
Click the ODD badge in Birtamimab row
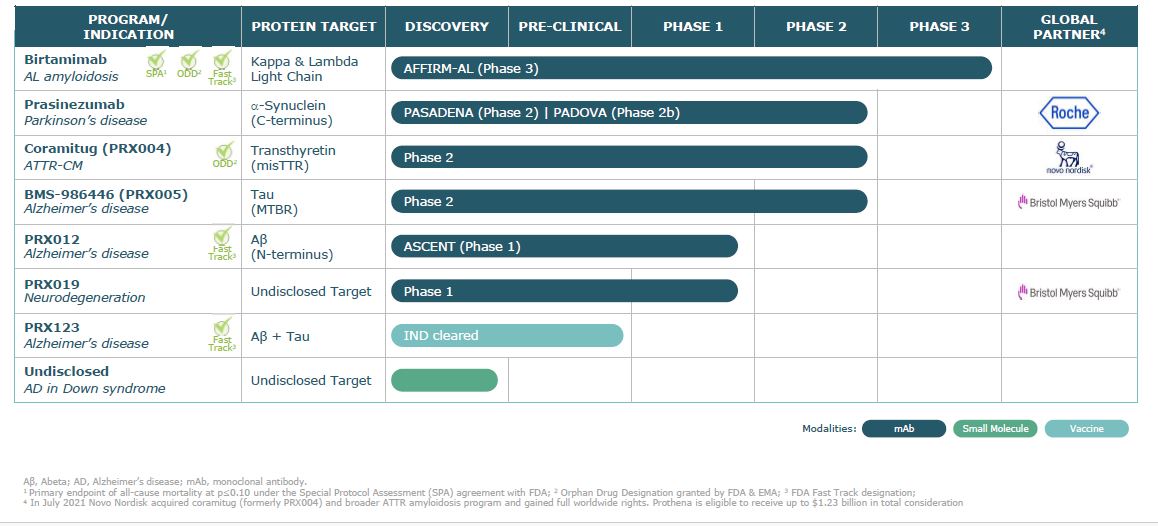189,65
